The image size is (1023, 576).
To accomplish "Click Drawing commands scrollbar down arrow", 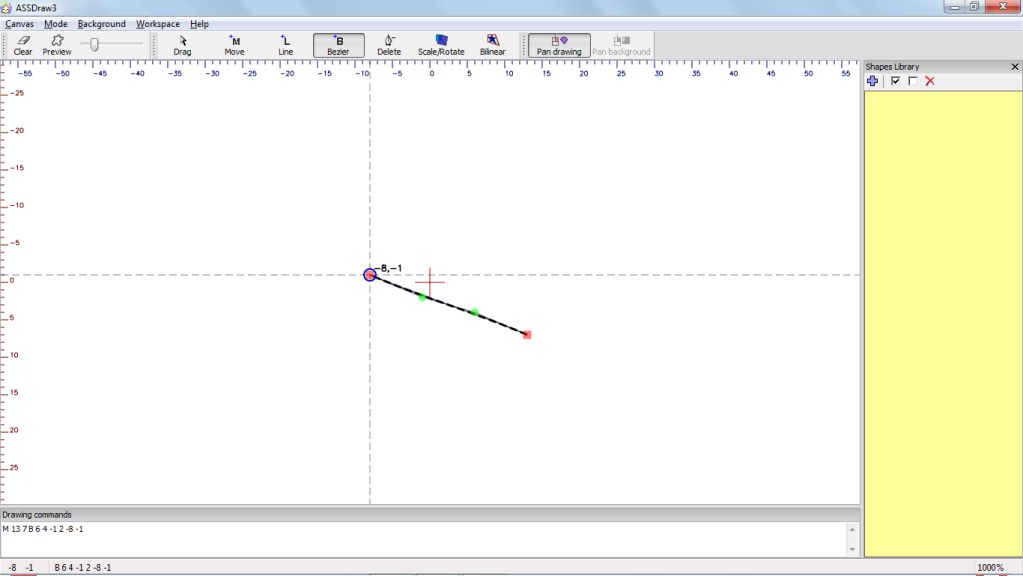I will tap(852, 549).
